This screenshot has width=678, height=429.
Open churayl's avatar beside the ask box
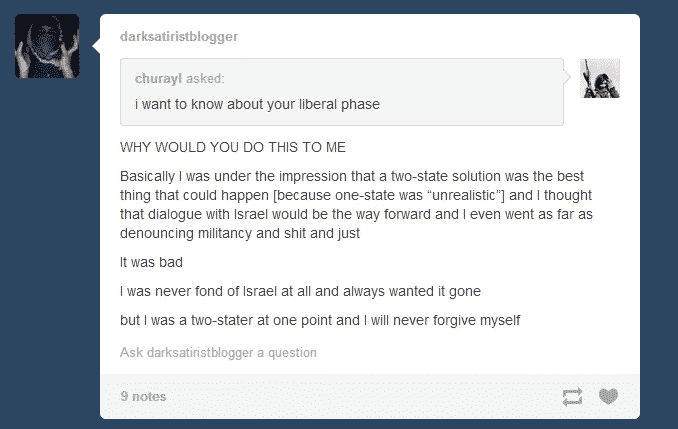point(600,78)
